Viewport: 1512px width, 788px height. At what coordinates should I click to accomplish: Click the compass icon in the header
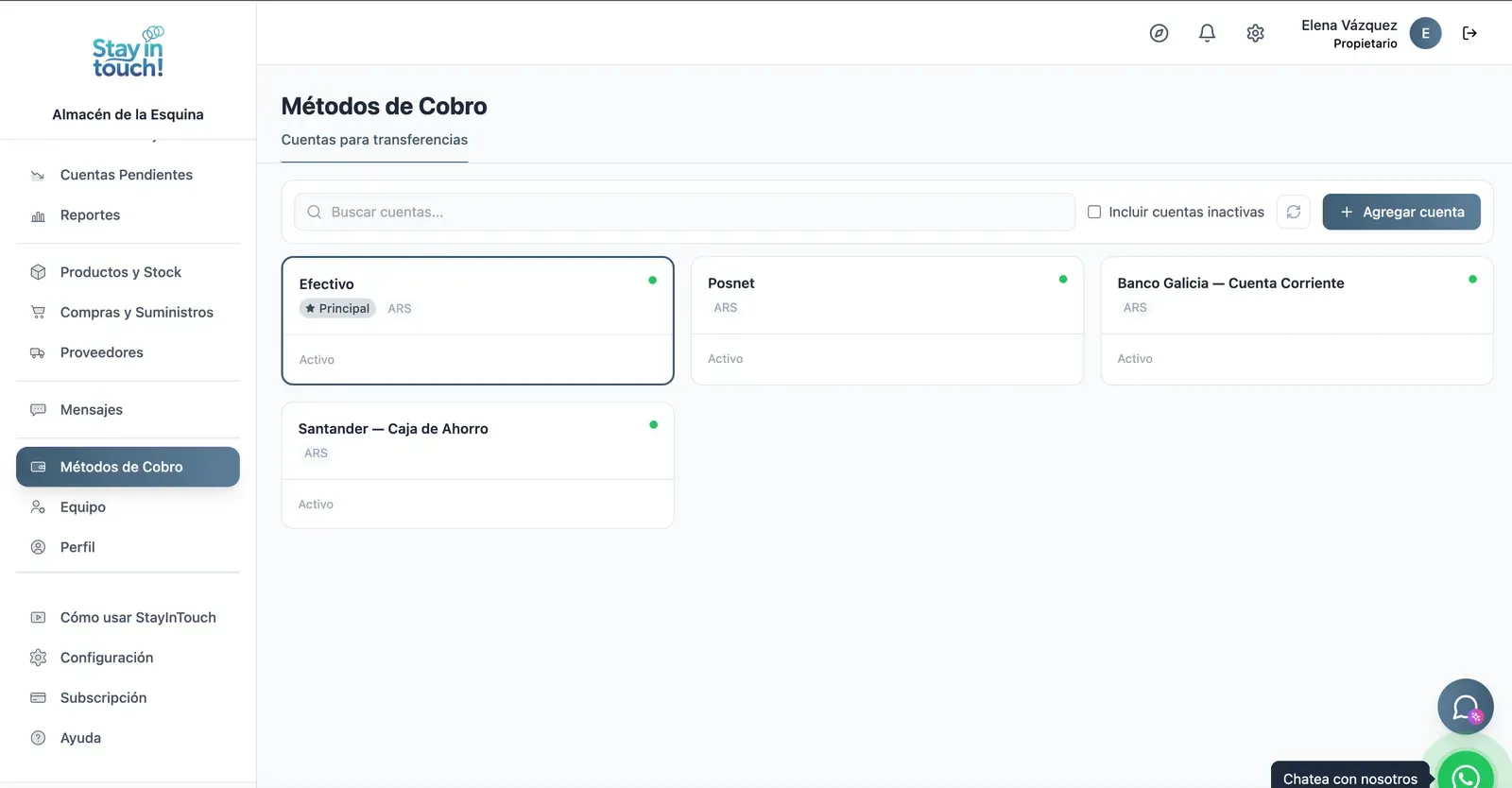1159,33
